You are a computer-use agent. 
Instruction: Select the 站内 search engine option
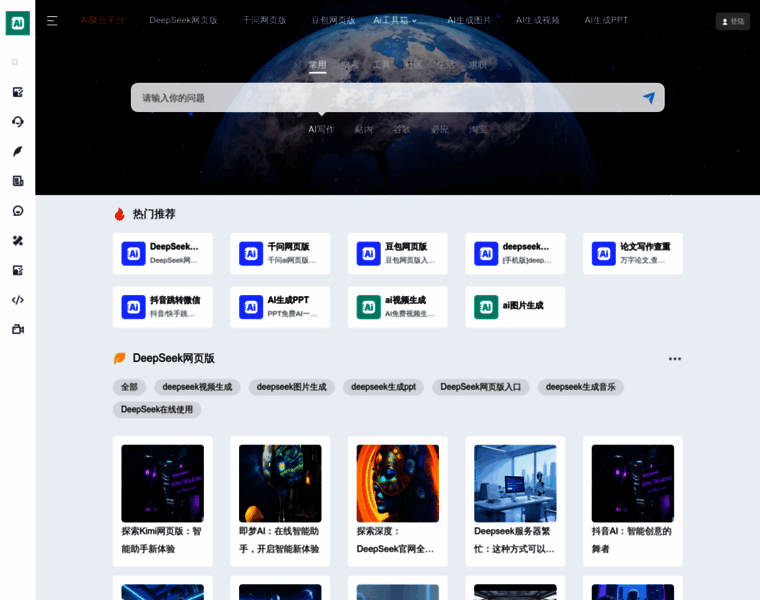[364, 129]
